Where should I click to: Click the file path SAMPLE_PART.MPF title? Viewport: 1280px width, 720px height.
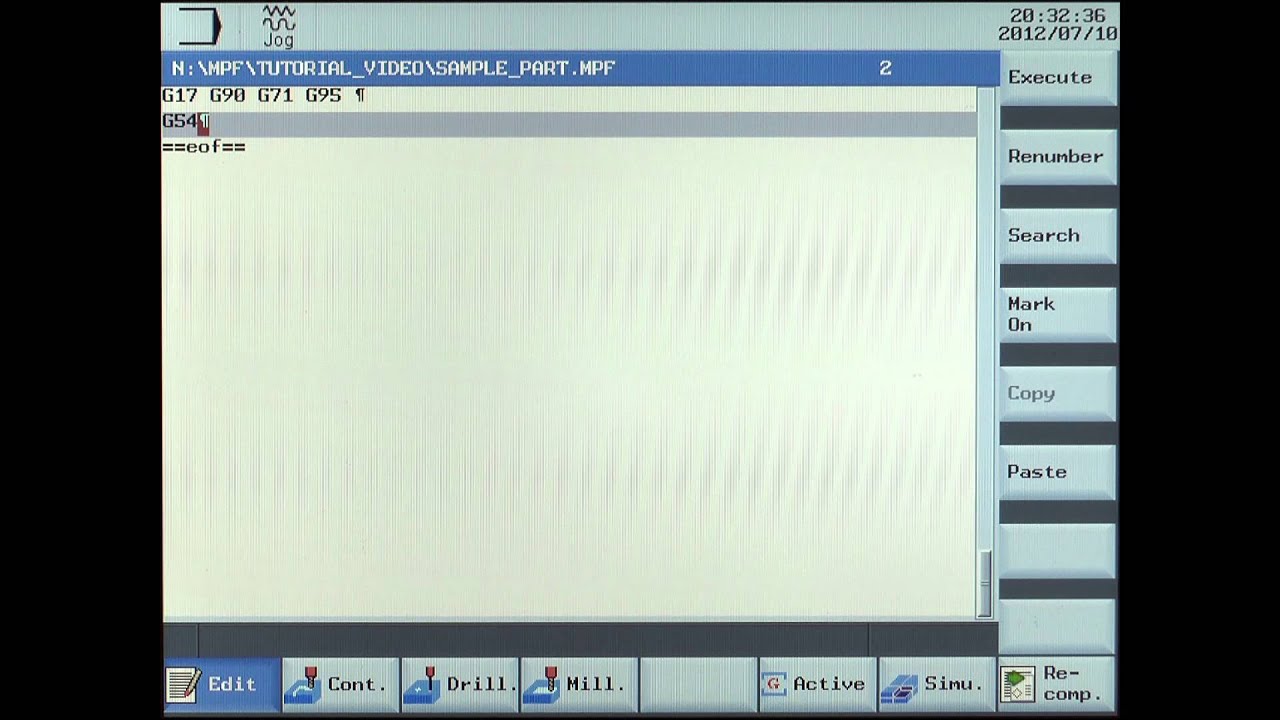(x=393, y=68)
